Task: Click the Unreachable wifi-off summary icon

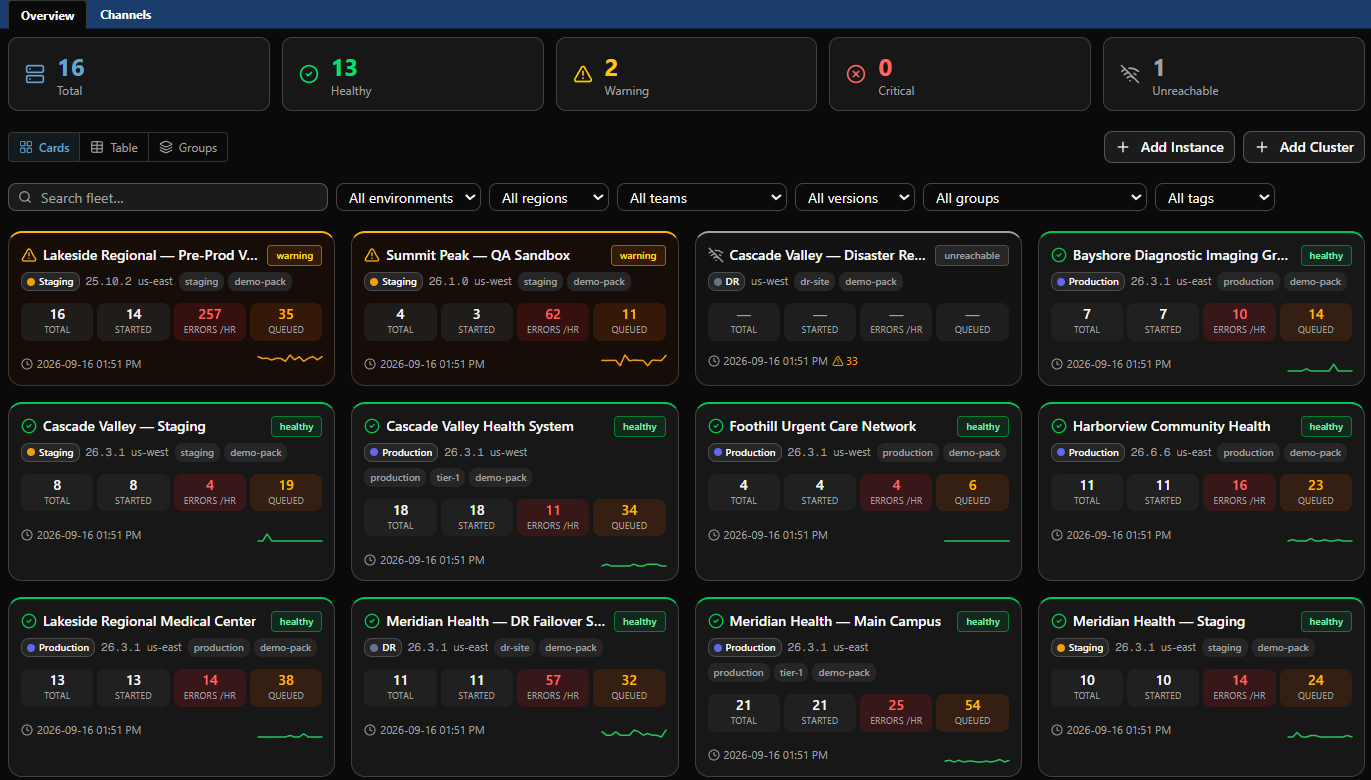Action: tap(1130, 74)
